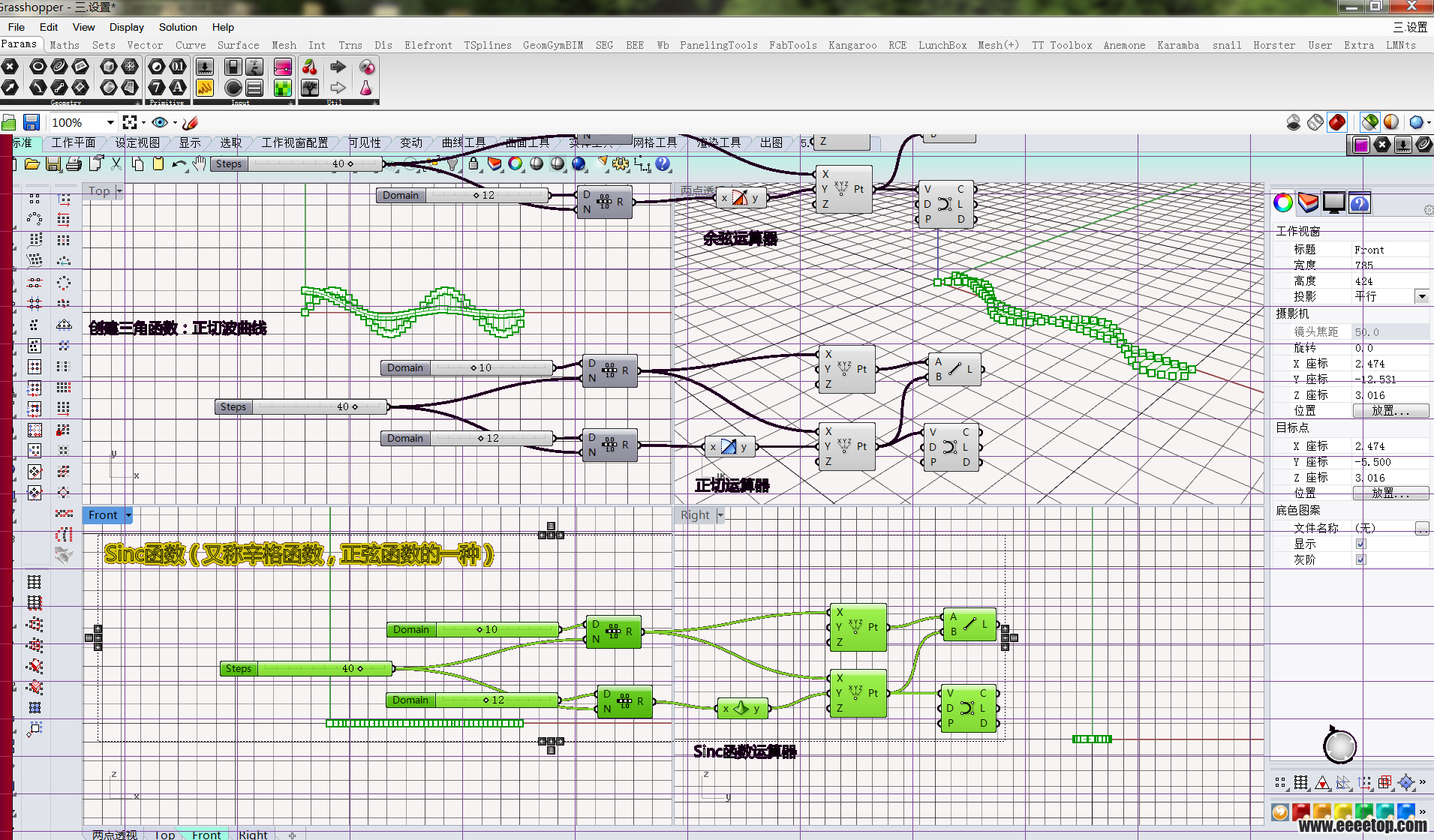This screenshot has height=840, width=1434.
Task: Open the Rhino layers panel tab
Action: (x=1308, y=202)
